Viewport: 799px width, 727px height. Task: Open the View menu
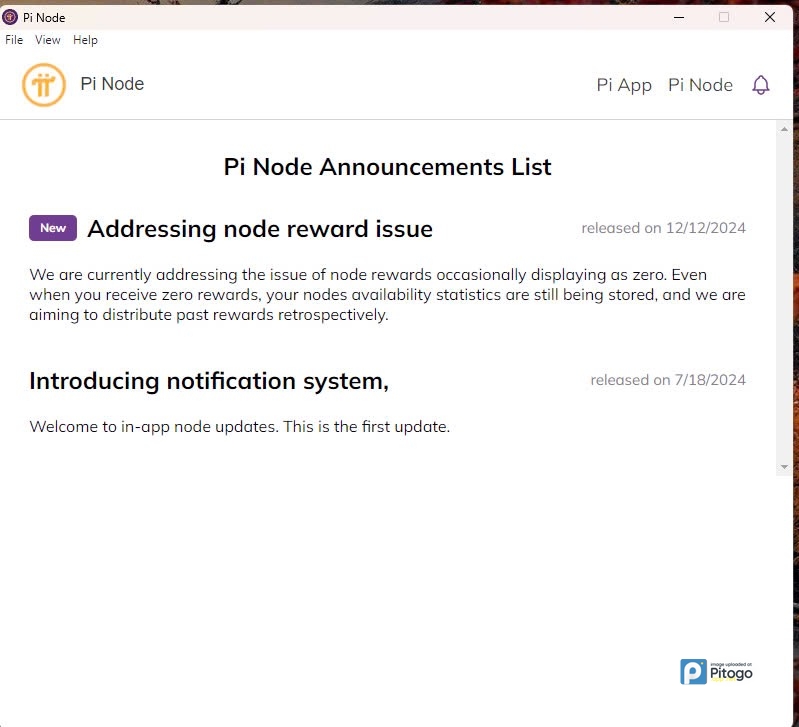pyautogui.click(x=48, y=40)
